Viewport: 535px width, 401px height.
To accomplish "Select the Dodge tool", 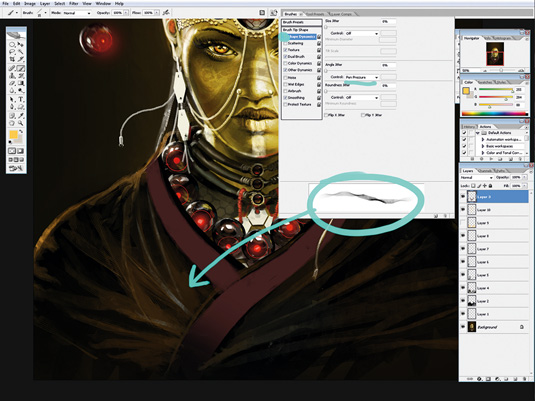I will 20,91.
